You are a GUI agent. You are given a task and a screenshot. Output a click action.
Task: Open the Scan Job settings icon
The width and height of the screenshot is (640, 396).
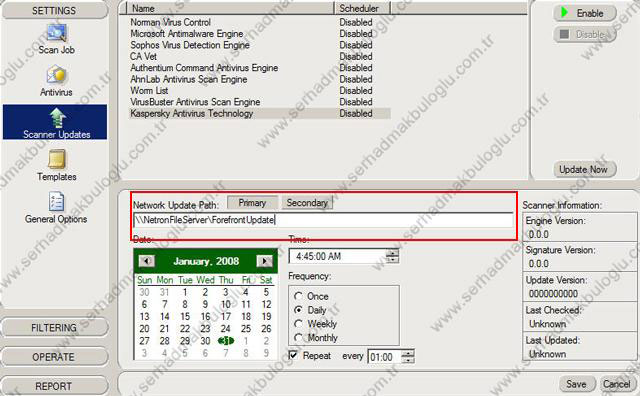(x=56, y=39)
